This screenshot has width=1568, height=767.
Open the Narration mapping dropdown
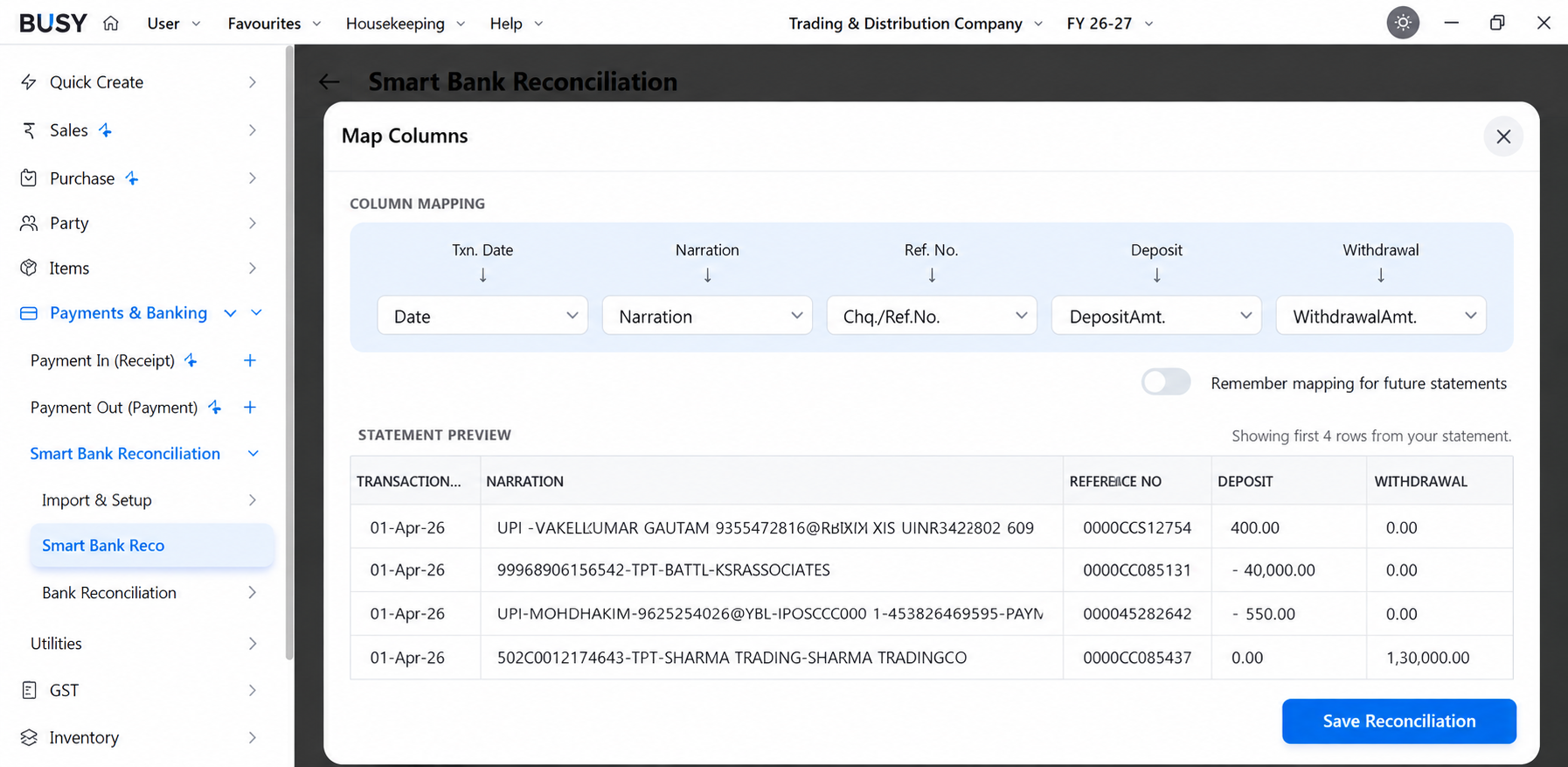707,316
